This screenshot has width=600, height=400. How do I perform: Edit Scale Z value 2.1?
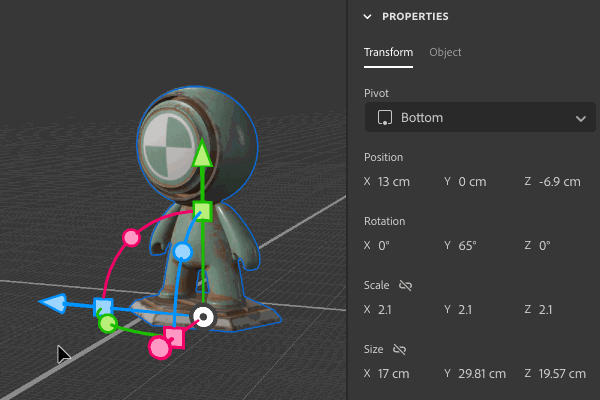click(x=545, y=310)
